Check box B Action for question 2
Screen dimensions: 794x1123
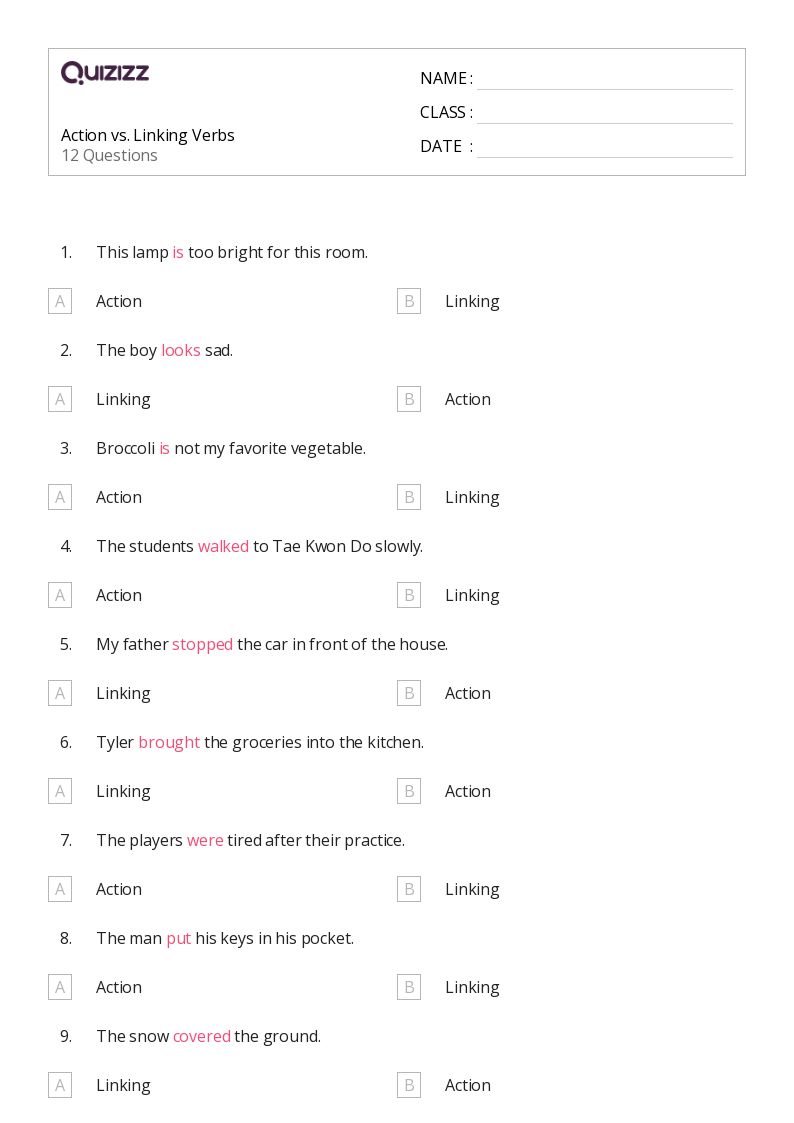[x=409, y=399]
